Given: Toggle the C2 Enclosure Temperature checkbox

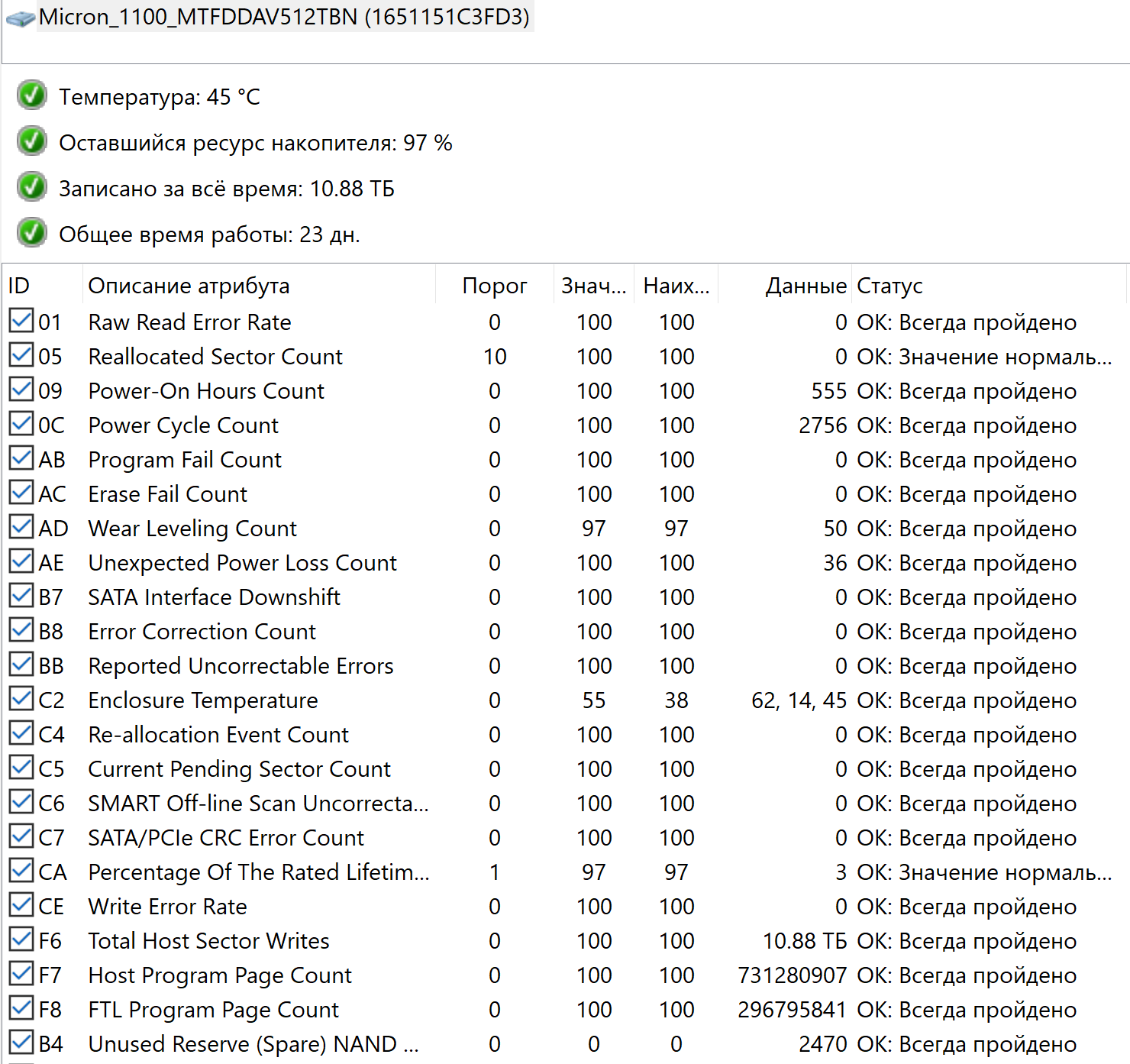Looking at the screenshot, I should (x=21, y=699).
